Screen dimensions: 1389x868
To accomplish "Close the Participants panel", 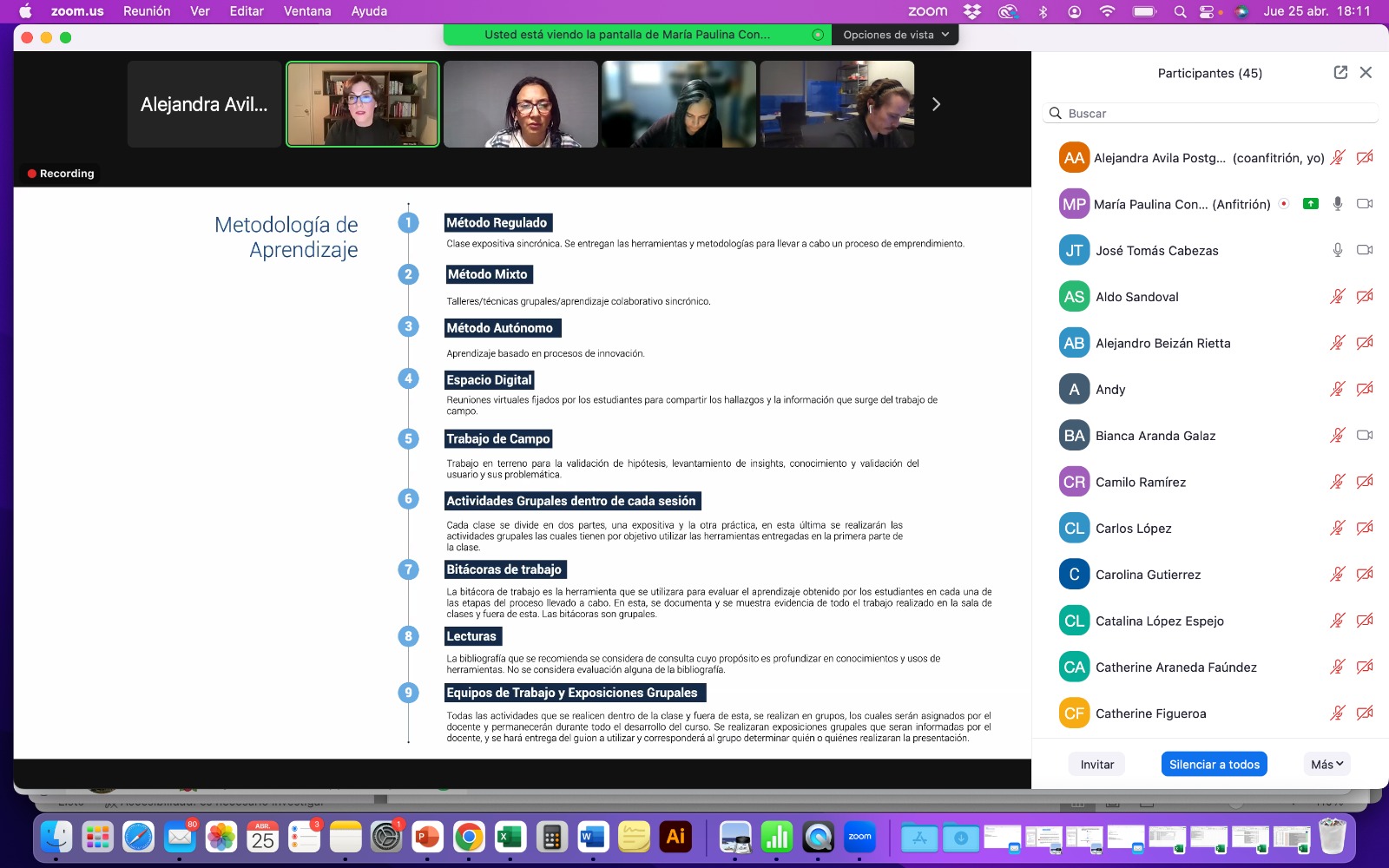I will coord(1366,73).
